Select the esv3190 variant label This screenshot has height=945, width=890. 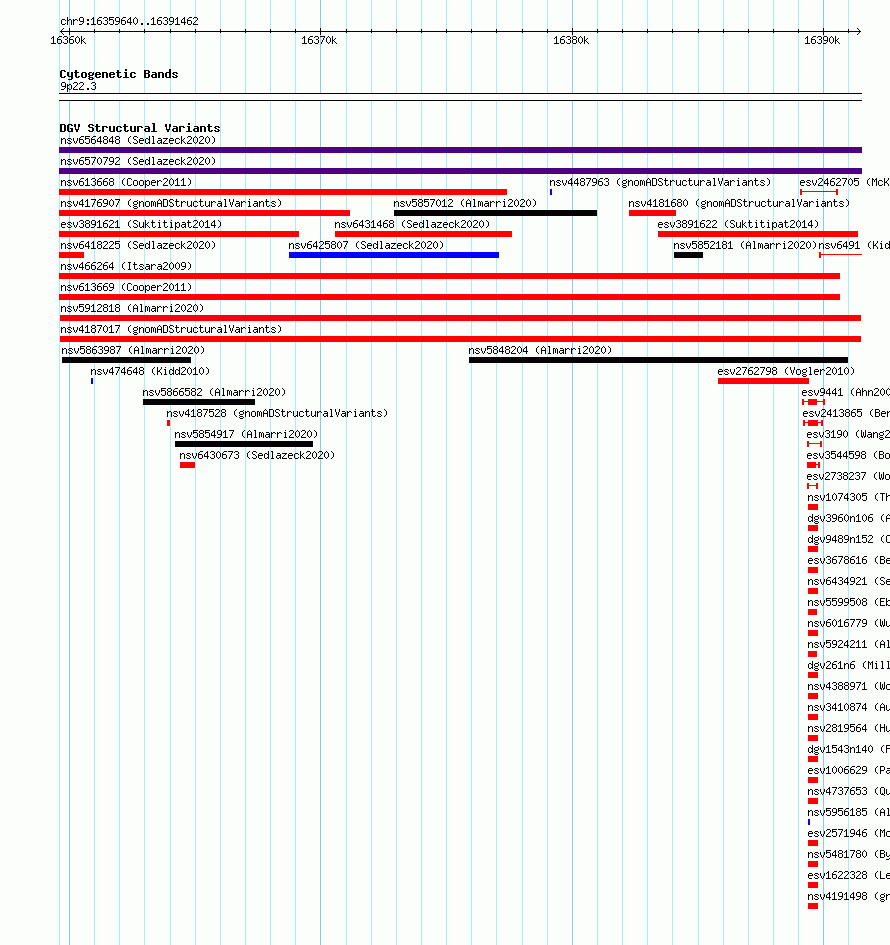coord(848,435)
